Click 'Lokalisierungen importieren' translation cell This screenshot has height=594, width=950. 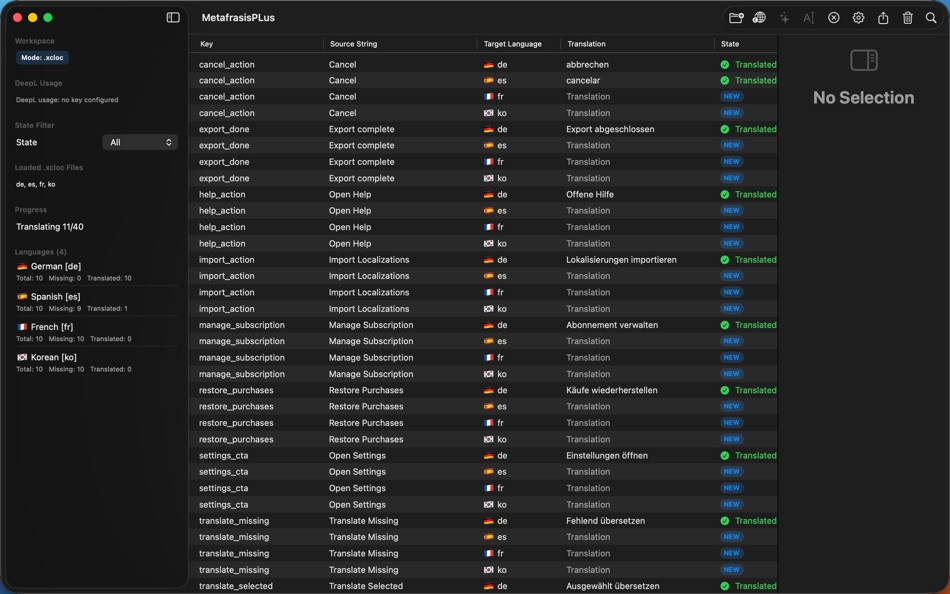click(x=621, y=259)
